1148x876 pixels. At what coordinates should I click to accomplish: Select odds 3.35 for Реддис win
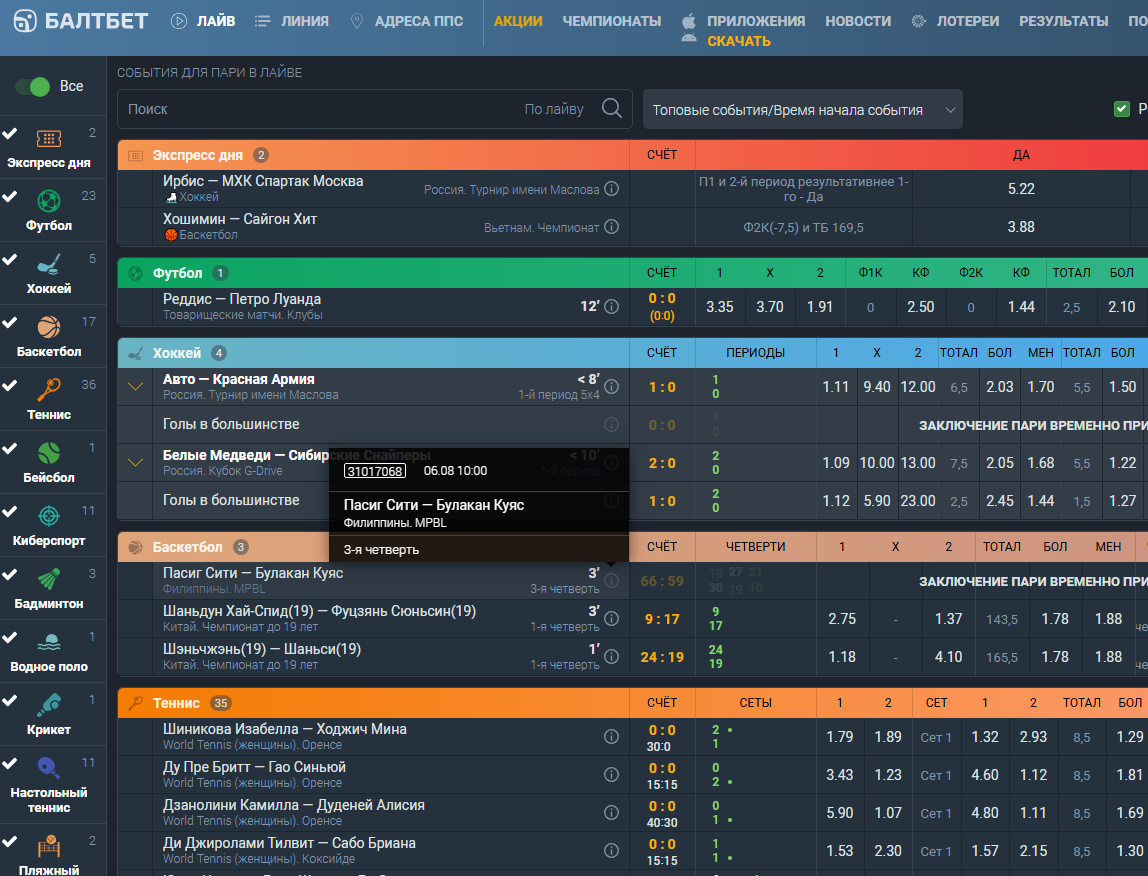(720, 306)
